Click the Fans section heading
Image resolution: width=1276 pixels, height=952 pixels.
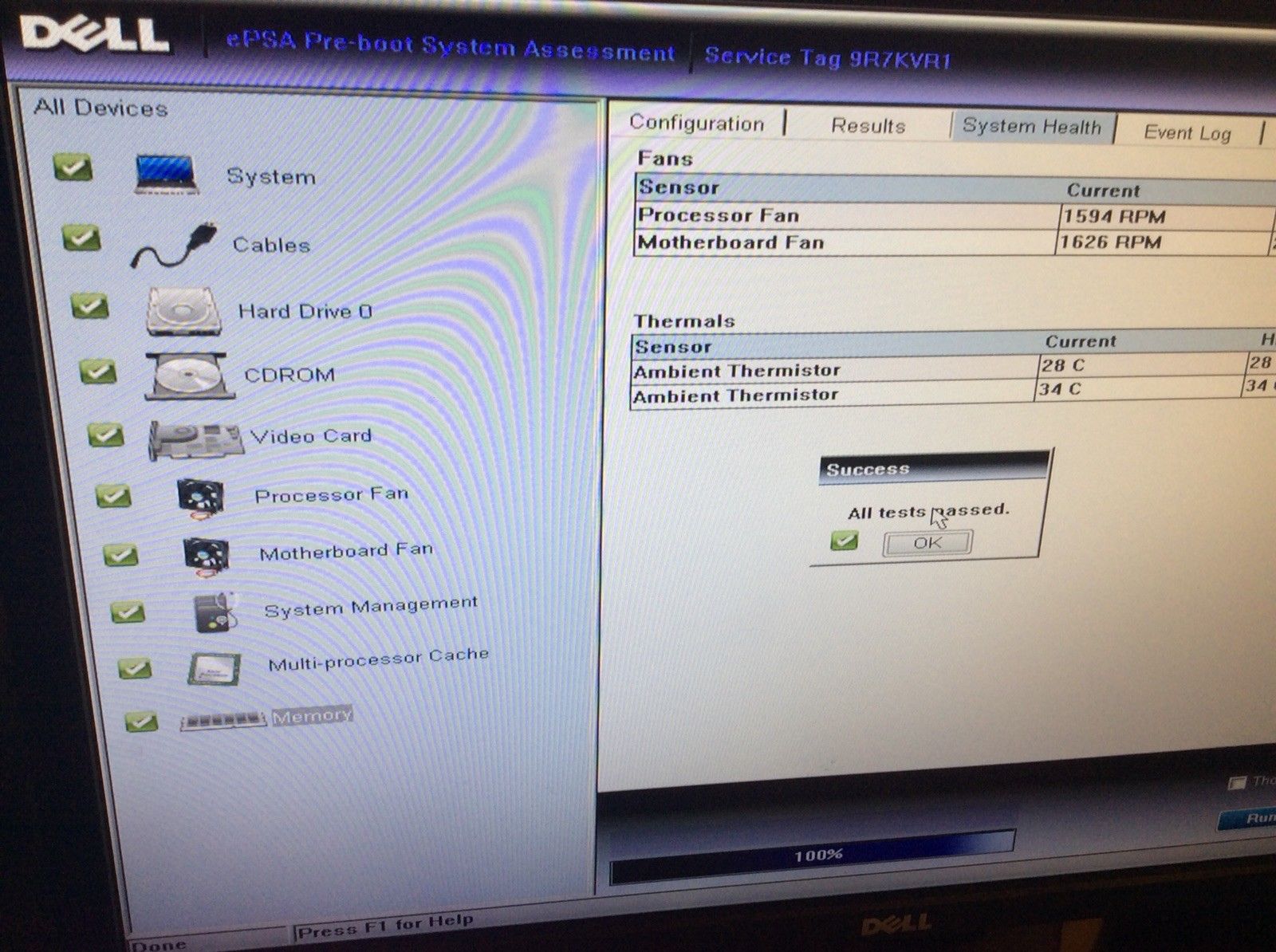pyautogui.click(x=664, y=159)
